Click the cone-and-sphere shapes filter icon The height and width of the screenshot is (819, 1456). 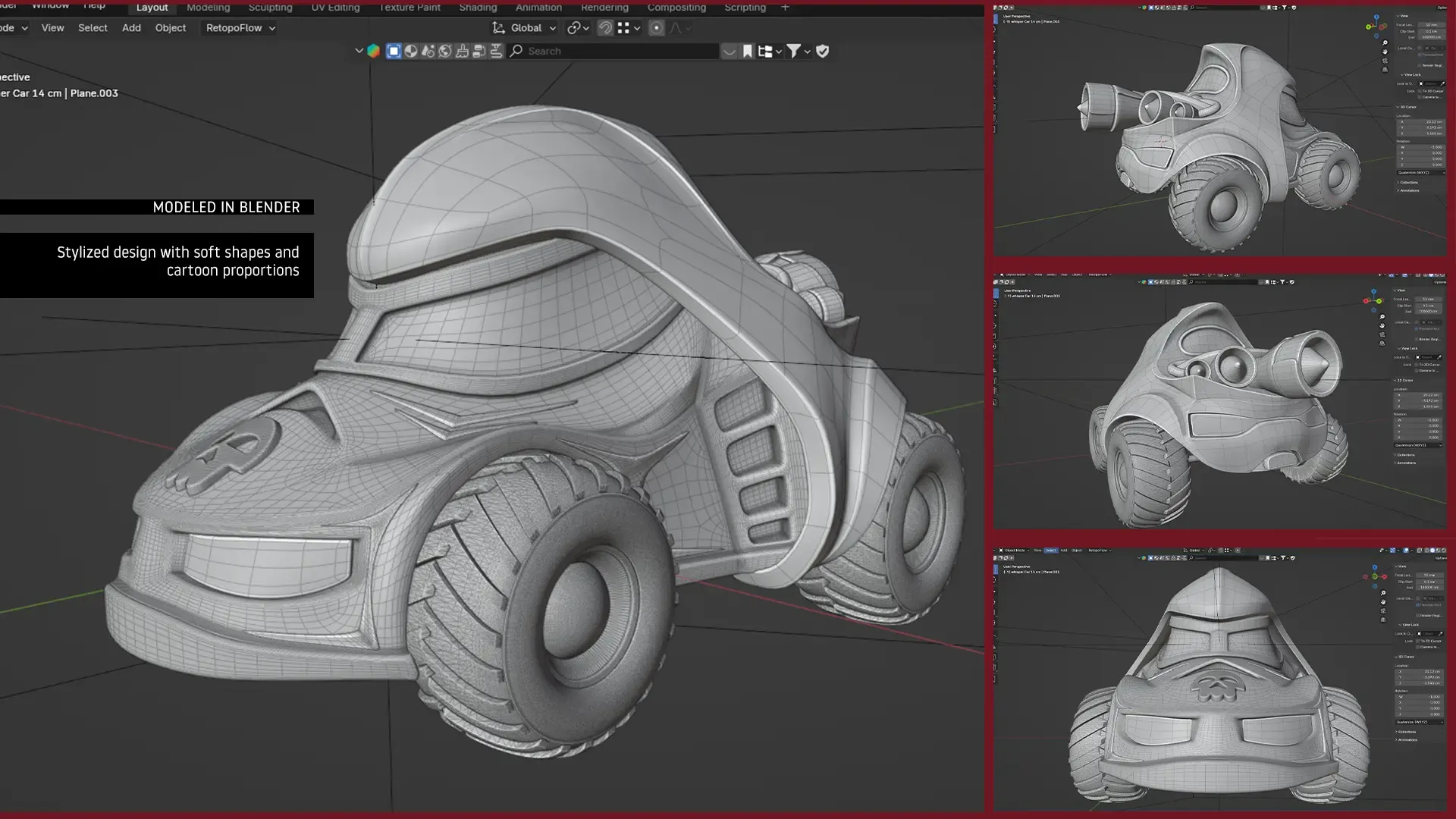pyautogui.click(x=428, y=51)
